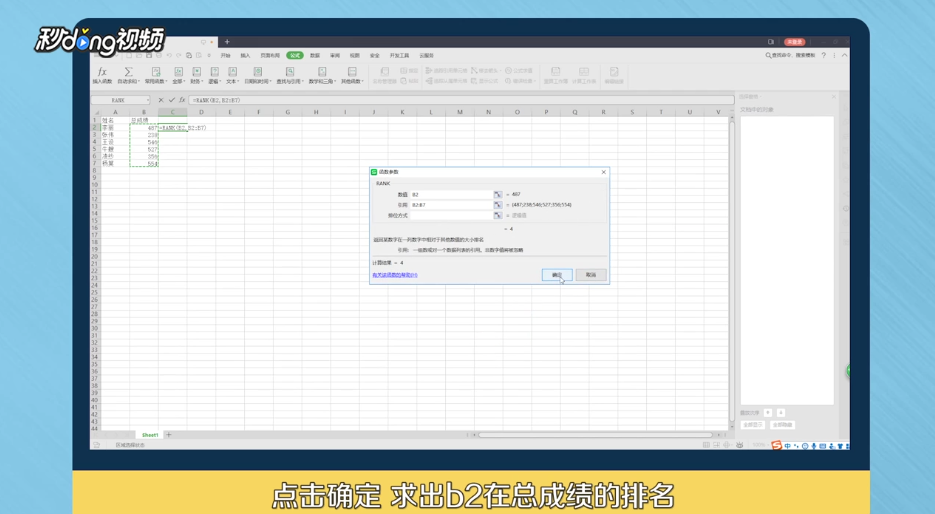Close the right side selection pane
This screenshot has height=514, width=935.
(834, 97)
